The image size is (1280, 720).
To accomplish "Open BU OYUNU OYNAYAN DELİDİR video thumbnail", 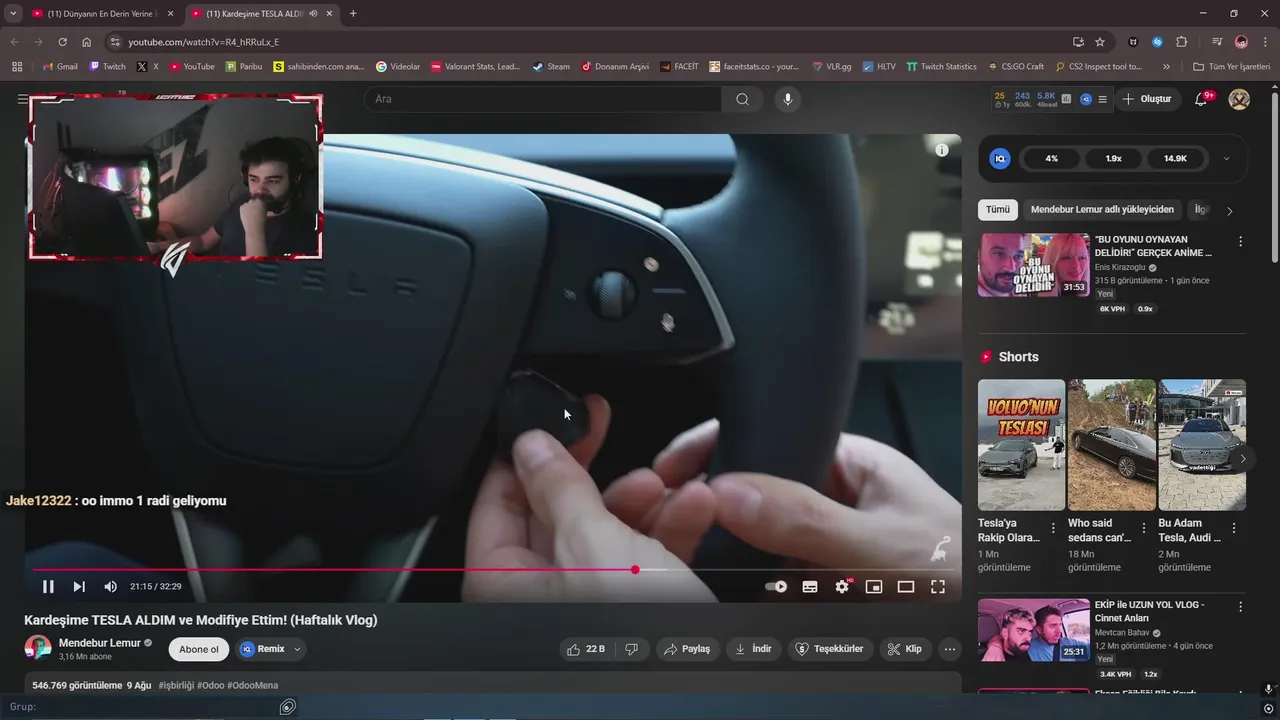I will click(1033, 265).
